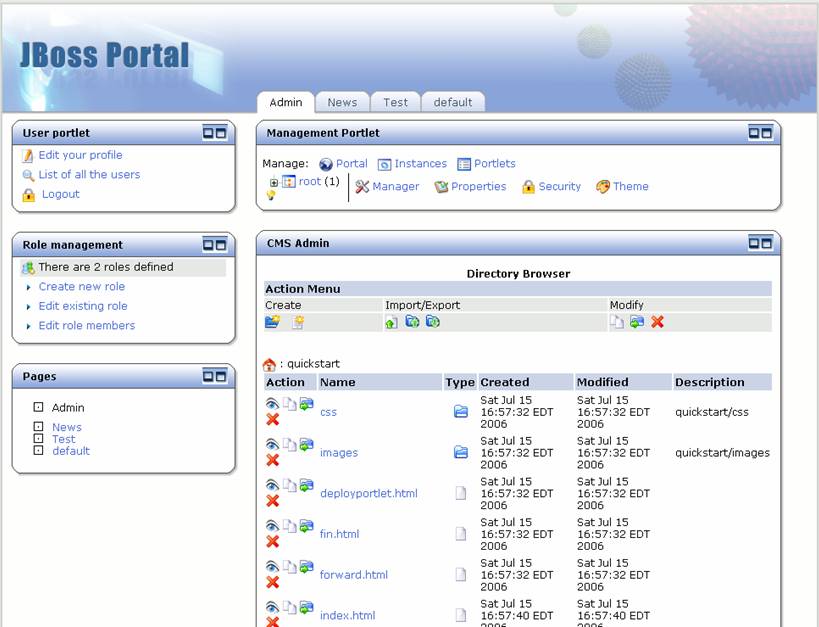The width and height of the screenshot is (819, 627).
Task: Delete the images folder with red X
Action: click(272, 460)
